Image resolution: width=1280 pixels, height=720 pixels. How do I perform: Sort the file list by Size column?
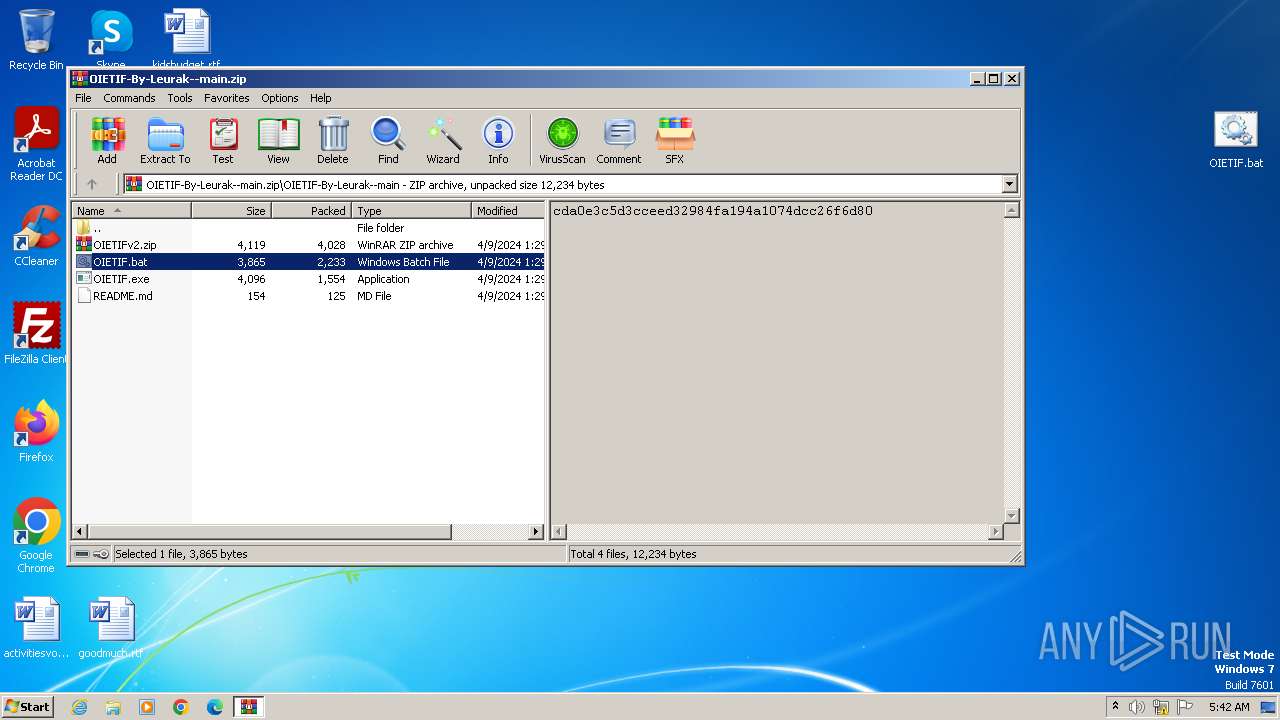[x=231, y=211]
